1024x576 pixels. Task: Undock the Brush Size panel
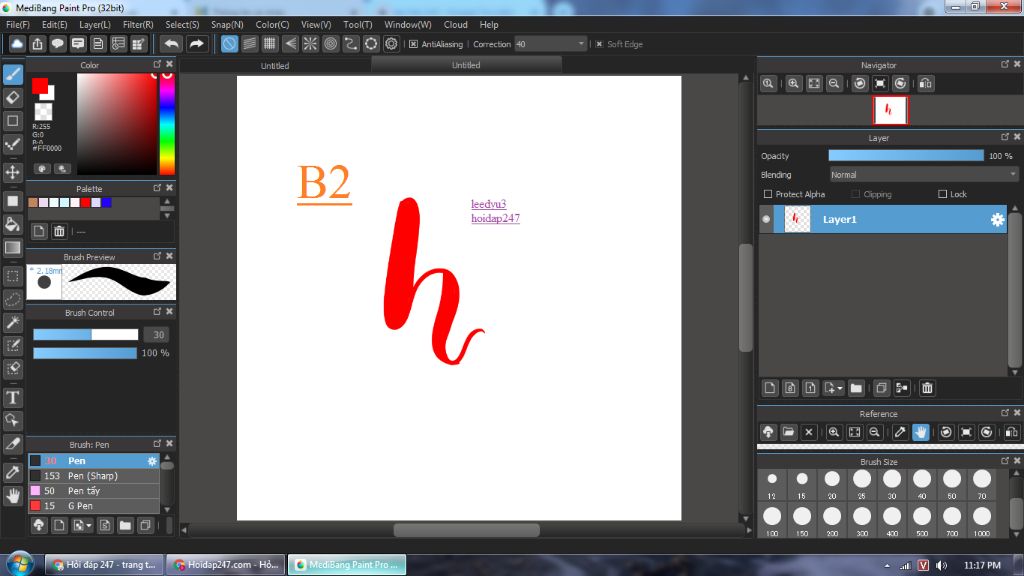(x=1005, y=460)
